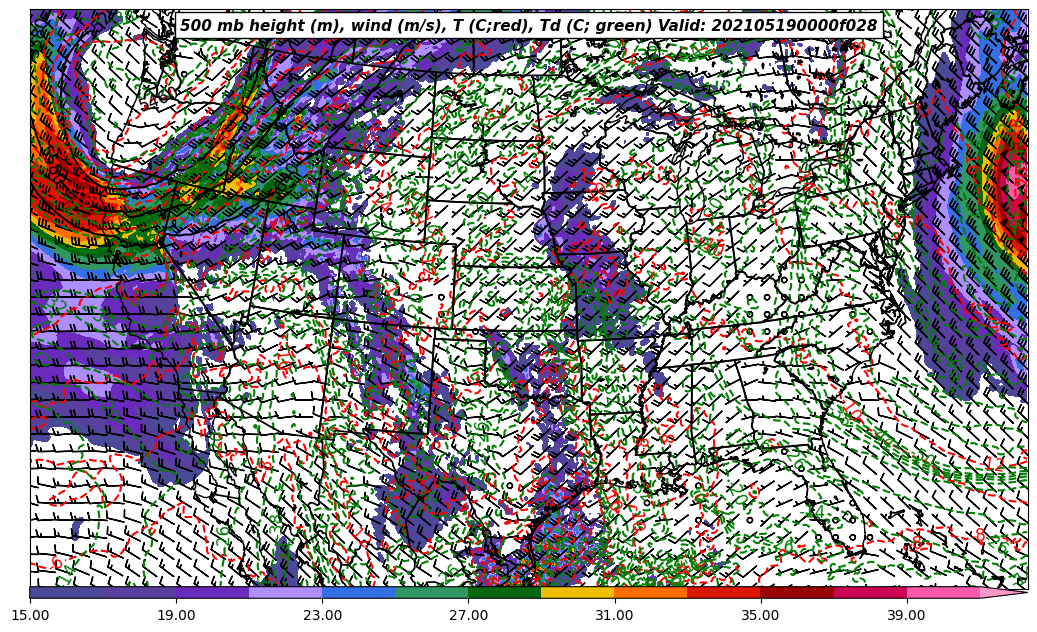Select the first colorbar segment starting at 15.00

[66, 593]
